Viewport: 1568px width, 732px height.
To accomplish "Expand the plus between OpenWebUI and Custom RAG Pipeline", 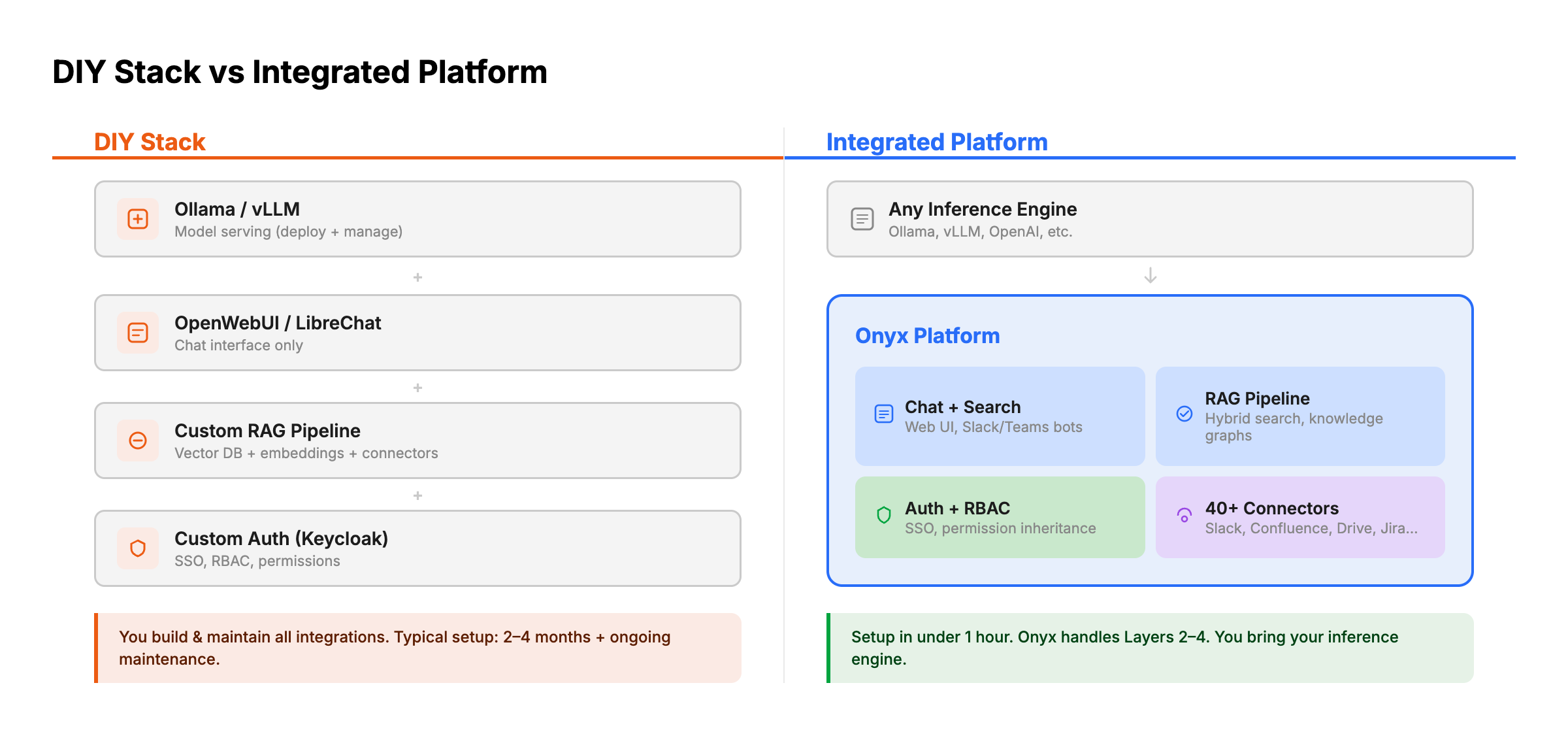I will (x=417, y=387).
